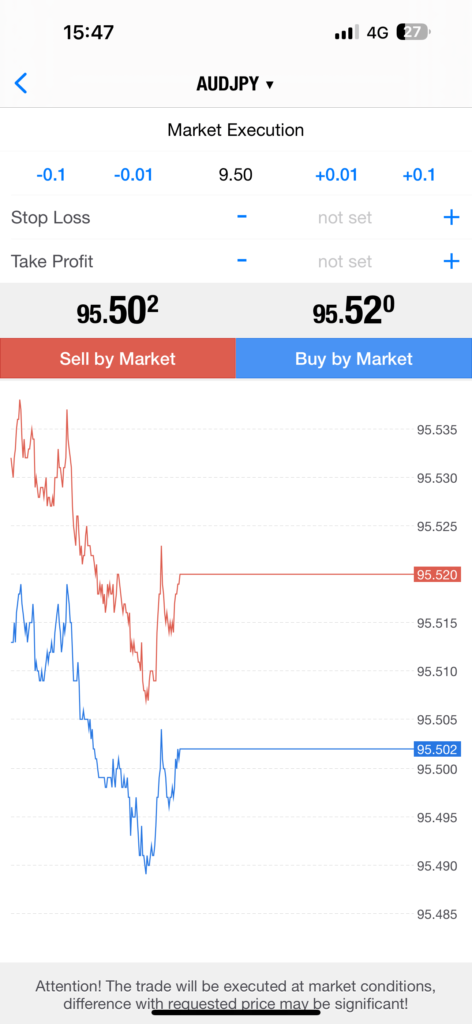Tap the Stop Loss plus icon
This screenshot has height=1024, width=472.
(x=451, y=217)
